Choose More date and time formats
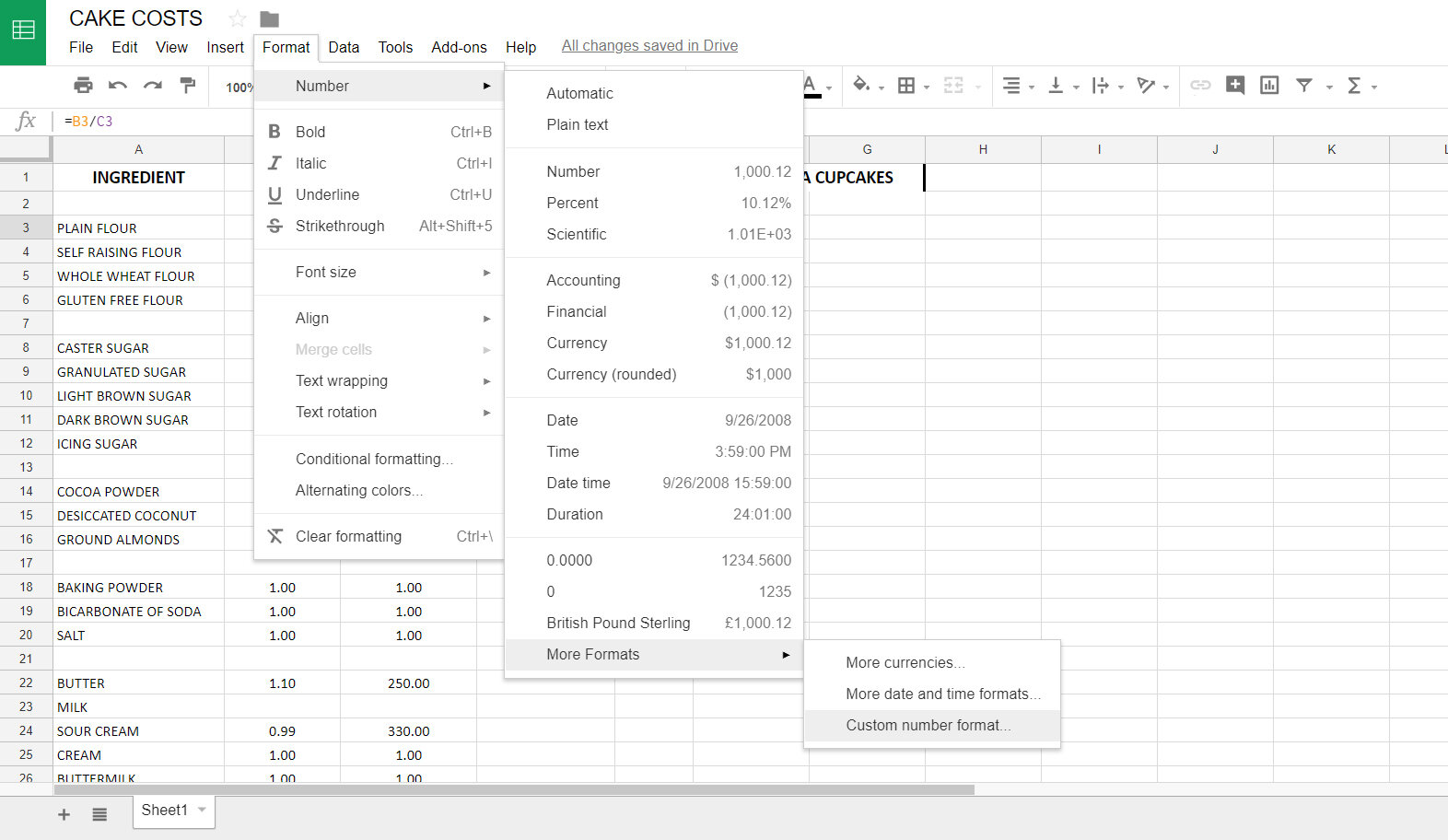 click(932, 694)
